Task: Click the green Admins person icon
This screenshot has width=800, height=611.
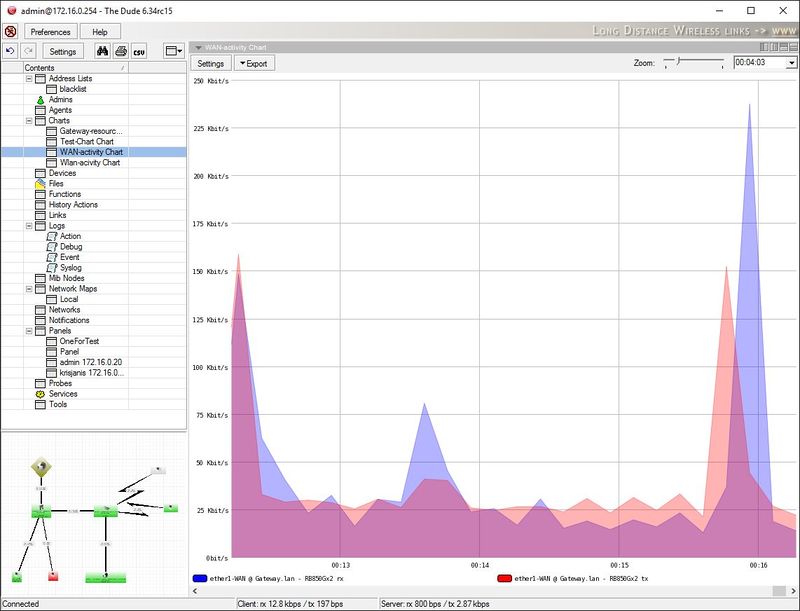Action: (40, 100)
